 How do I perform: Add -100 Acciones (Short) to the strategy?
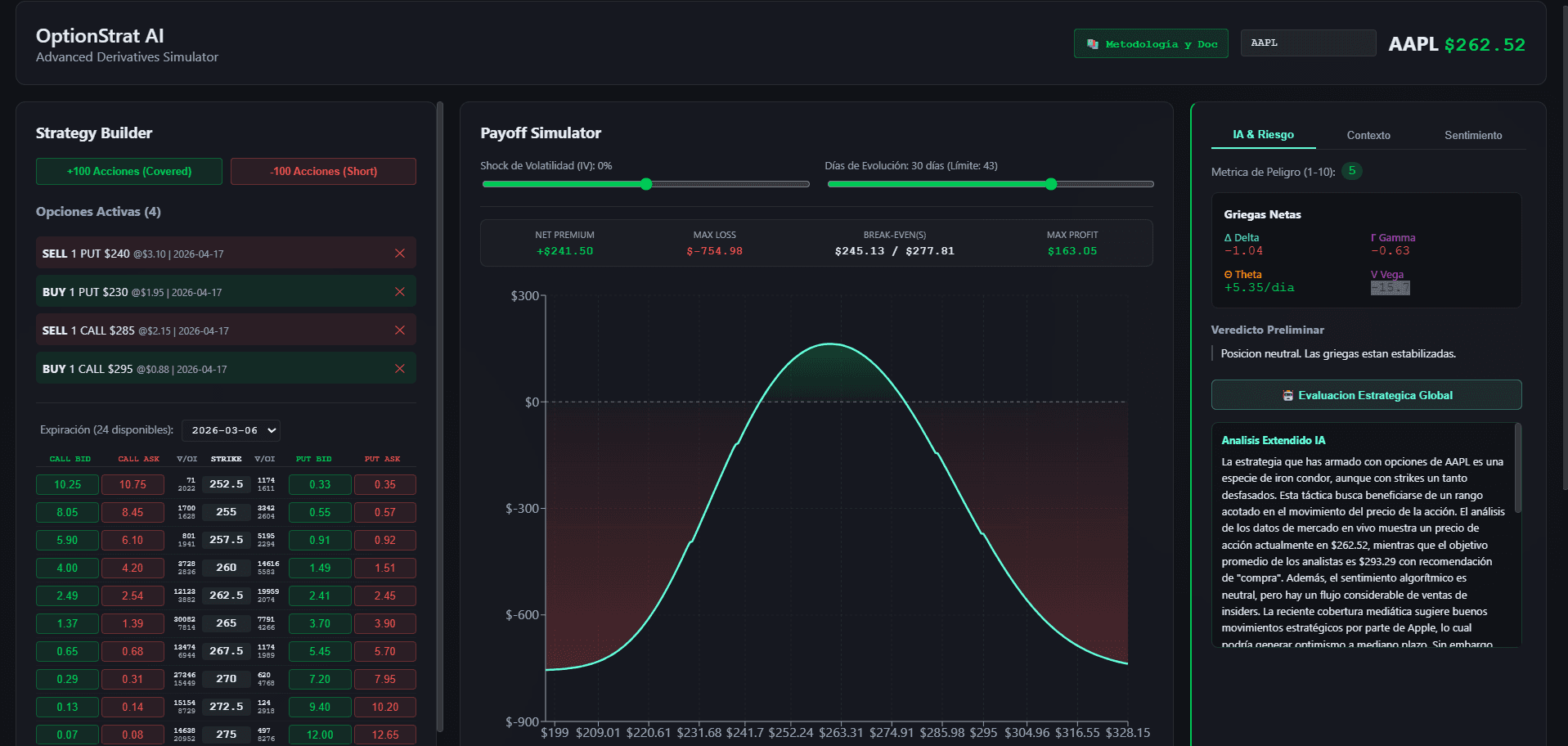[x=322, y=171]
